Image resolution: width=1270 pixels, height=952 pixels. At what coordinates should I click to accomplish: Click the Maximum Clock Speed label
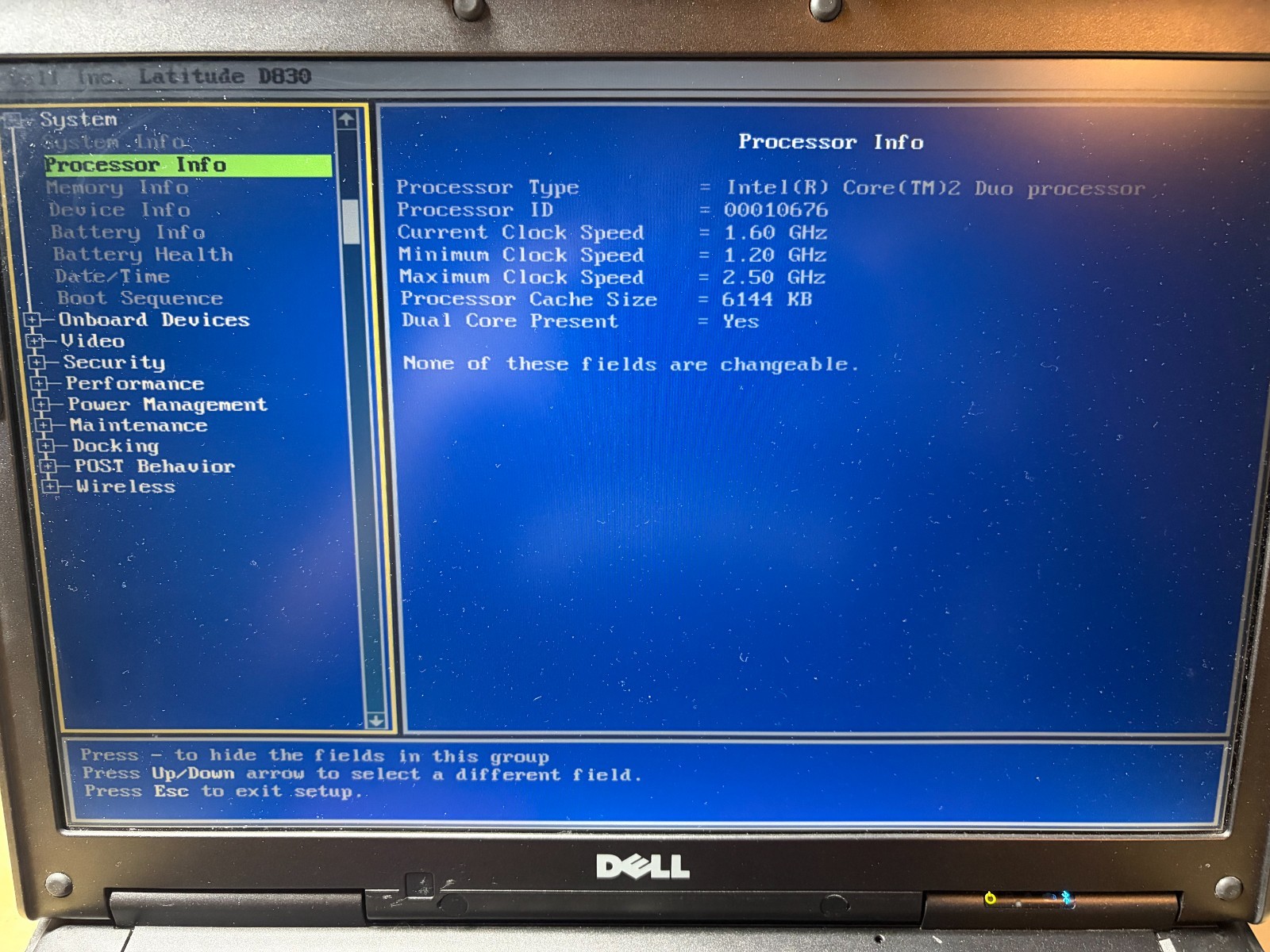point(521,277)
